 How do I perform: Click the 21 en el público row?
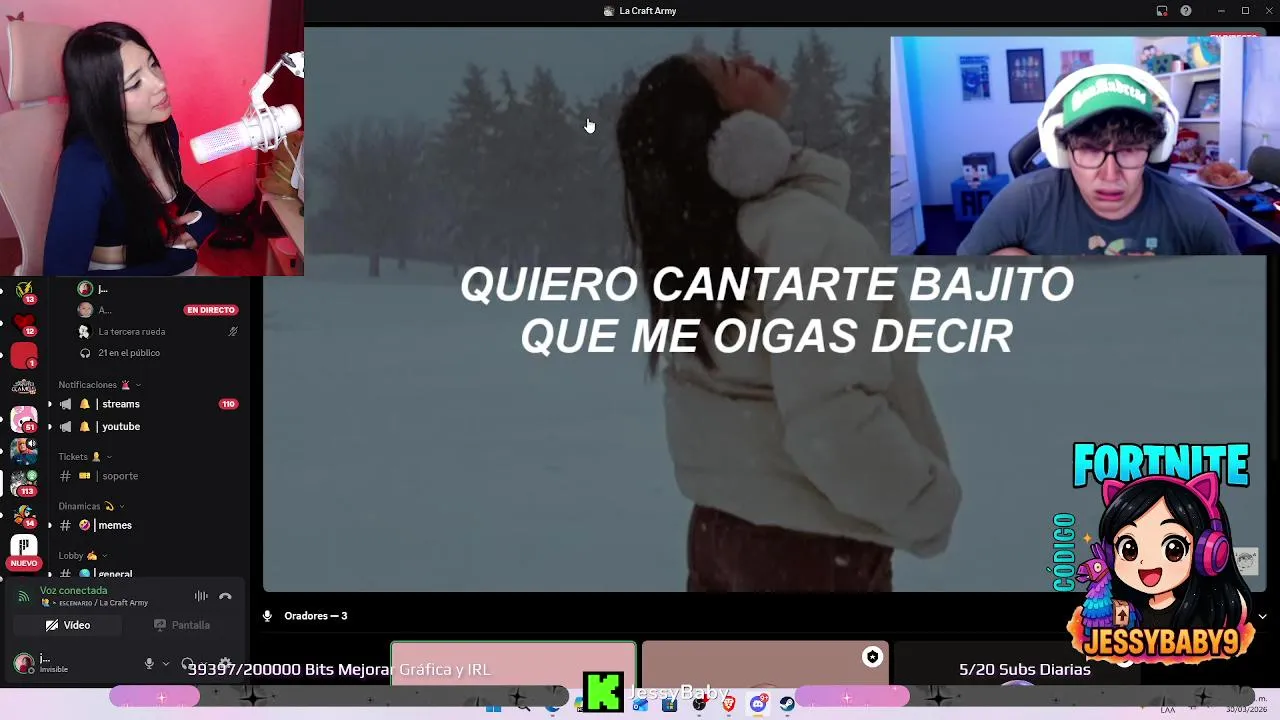pyautogui.click(x=129, y=353)
